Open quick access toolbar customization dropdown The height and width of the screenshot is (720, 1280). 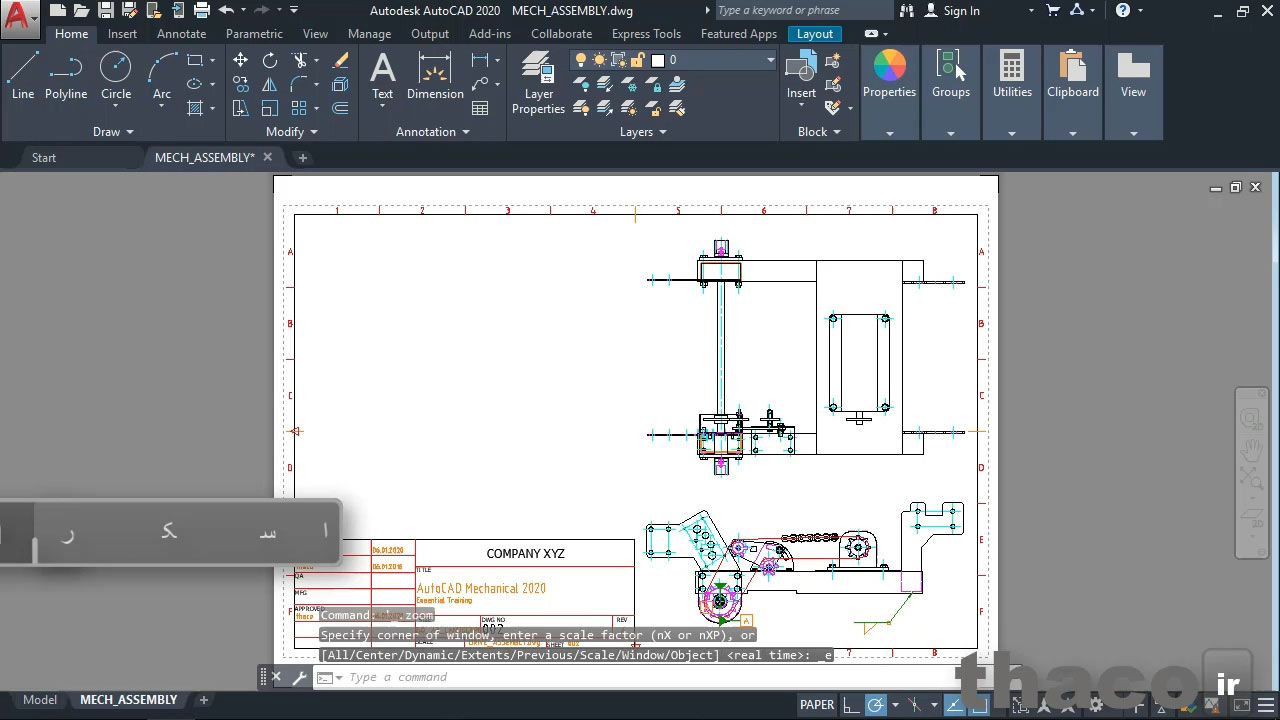(294, 10)
